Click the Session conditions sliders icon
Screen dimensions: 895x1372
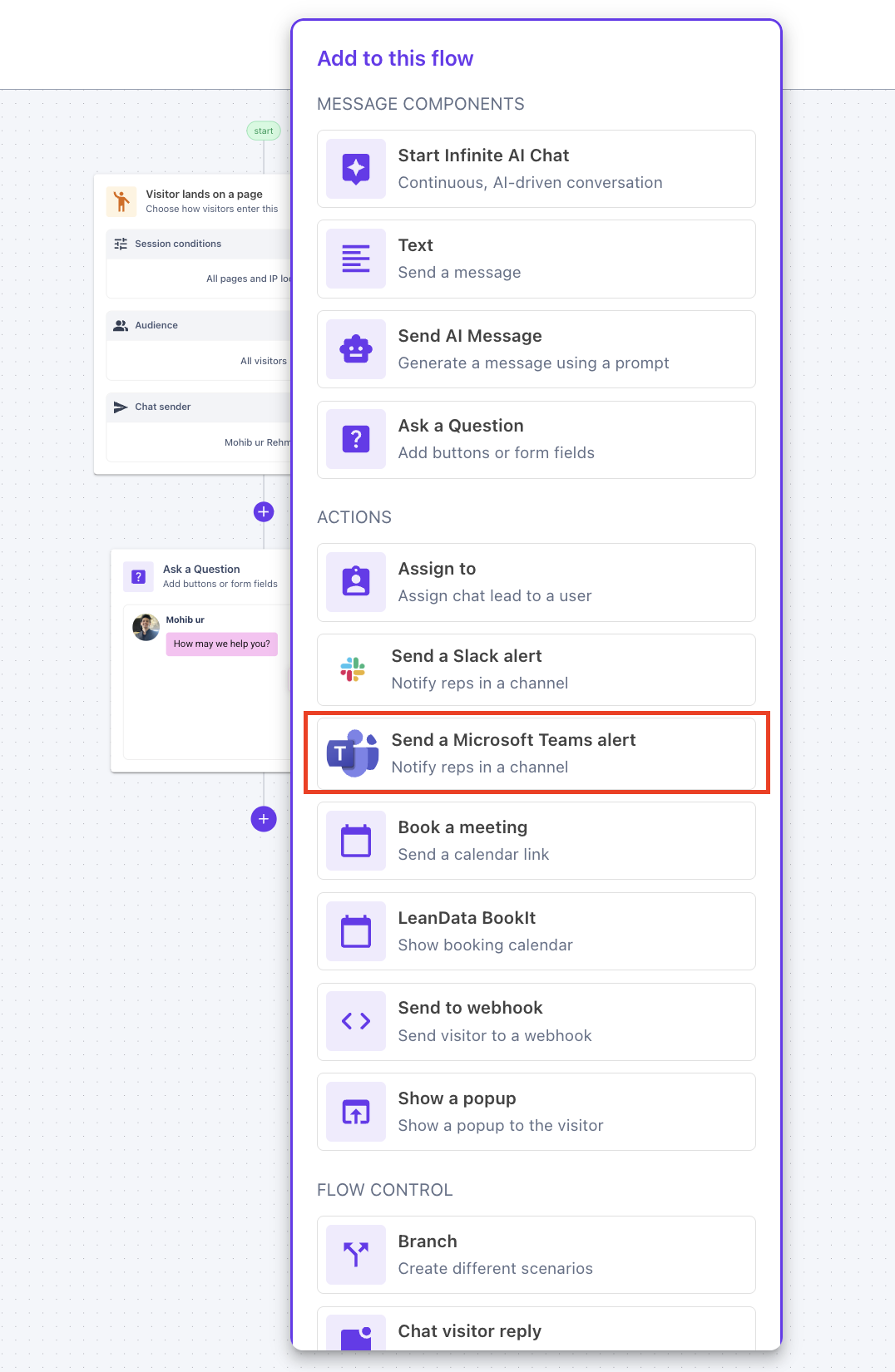tap(121, 244)
